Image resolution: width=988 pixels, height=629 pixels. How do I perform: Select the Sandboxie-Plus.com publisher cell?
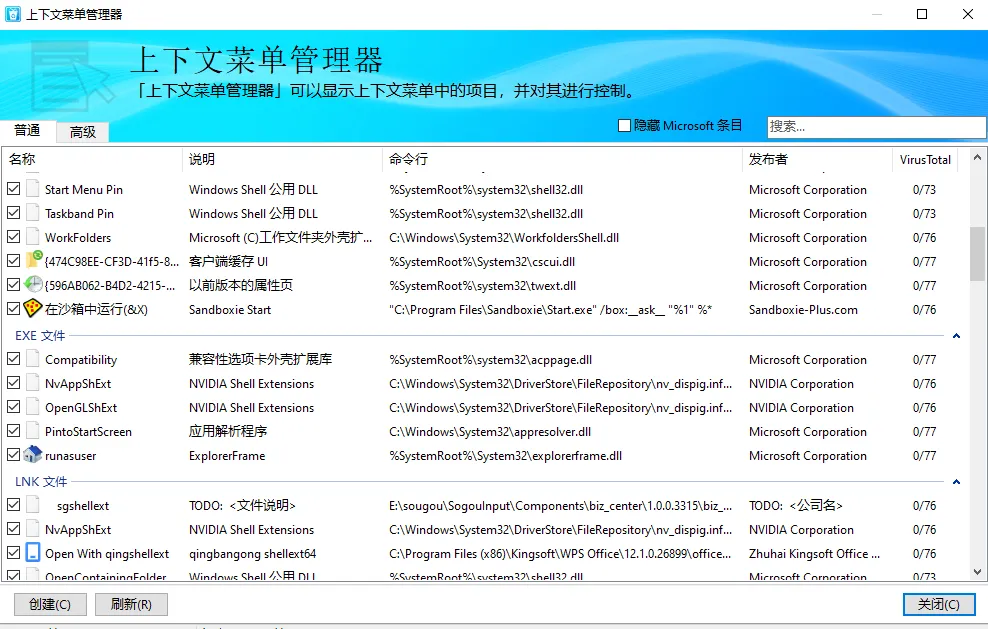coord(803,309)
